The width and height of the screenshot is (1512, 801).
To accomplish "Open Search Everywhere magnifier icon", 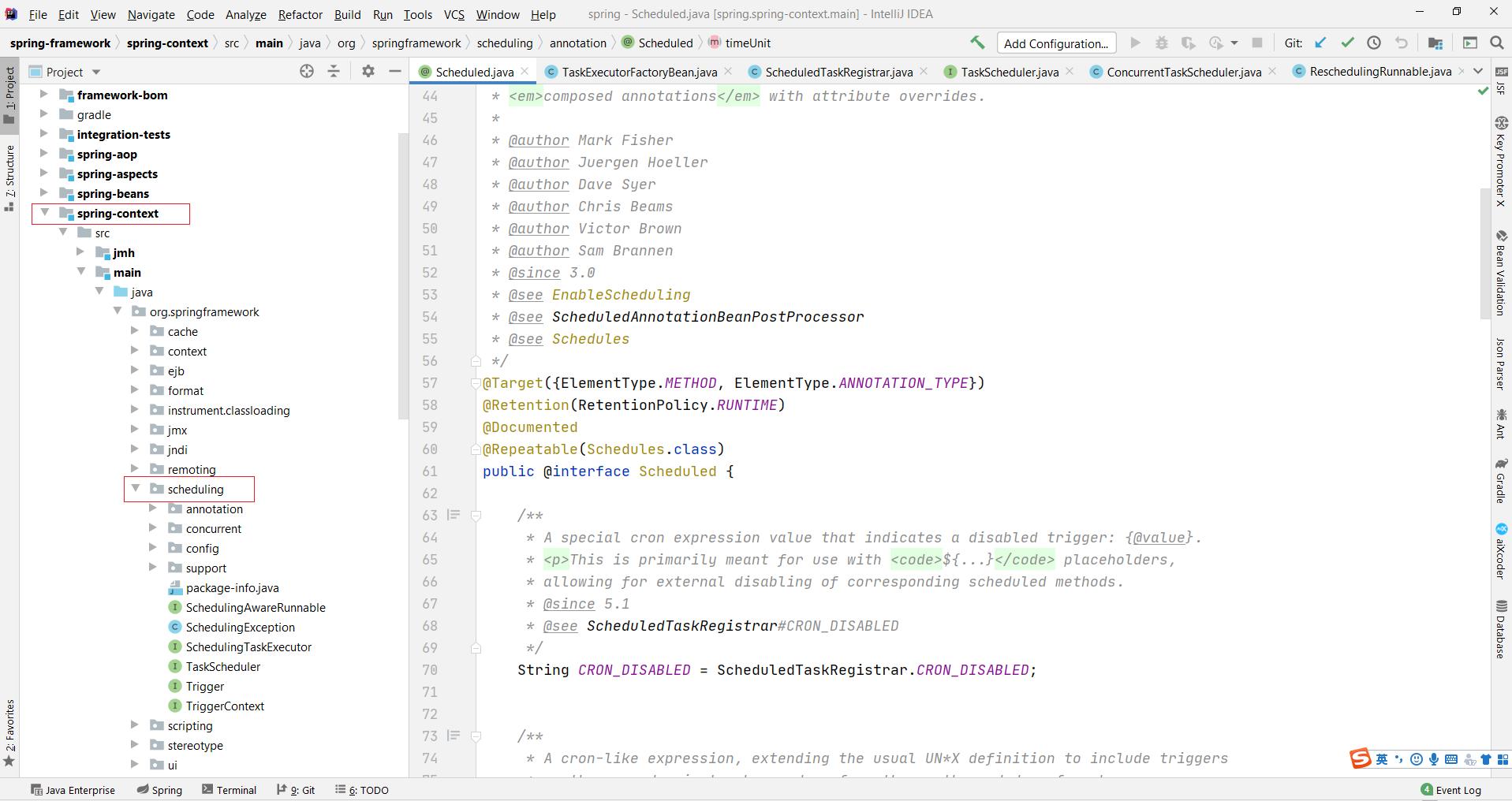I will pyautogui.click(x=1496, y=43).
